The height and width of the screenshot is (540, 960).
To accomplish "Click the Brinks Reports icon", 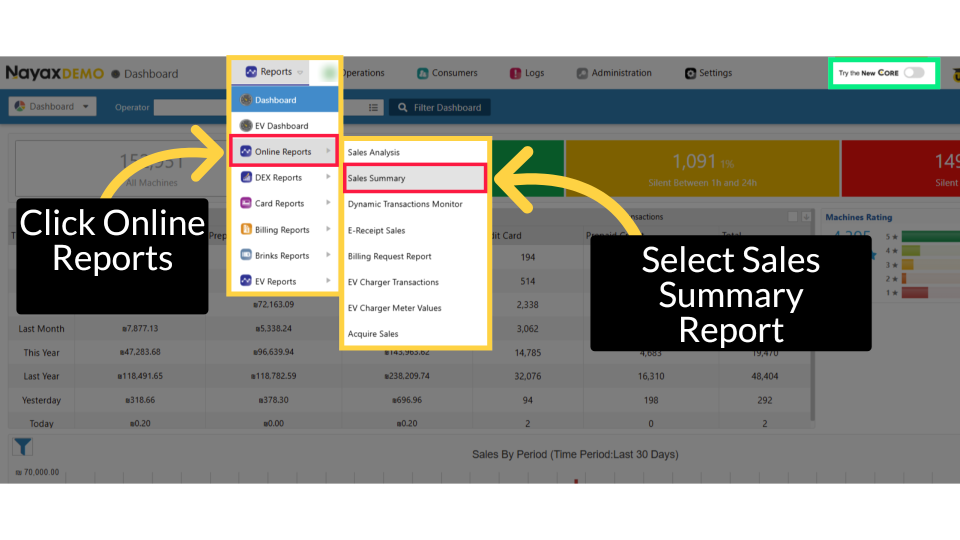I will pos(246,255).
